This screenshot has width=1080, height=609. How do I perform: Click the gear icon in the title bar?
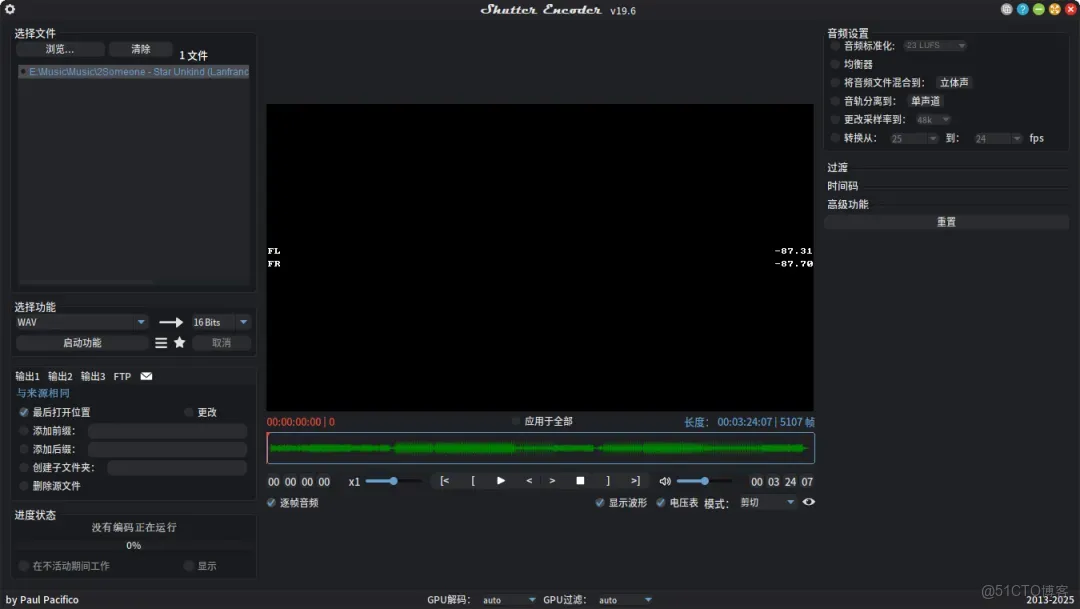pyautogui.click(x=10, y=8)
